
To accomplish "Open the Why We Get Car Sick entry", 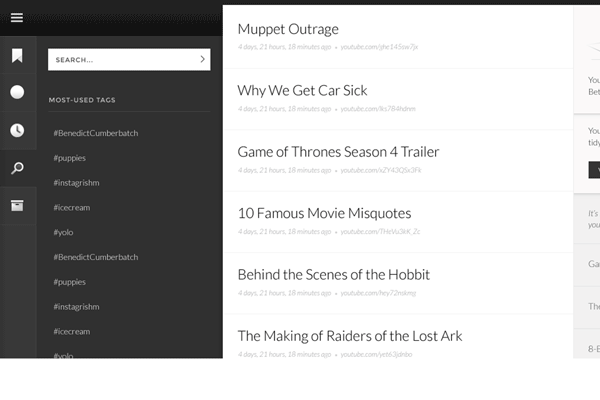I will 302,90.
